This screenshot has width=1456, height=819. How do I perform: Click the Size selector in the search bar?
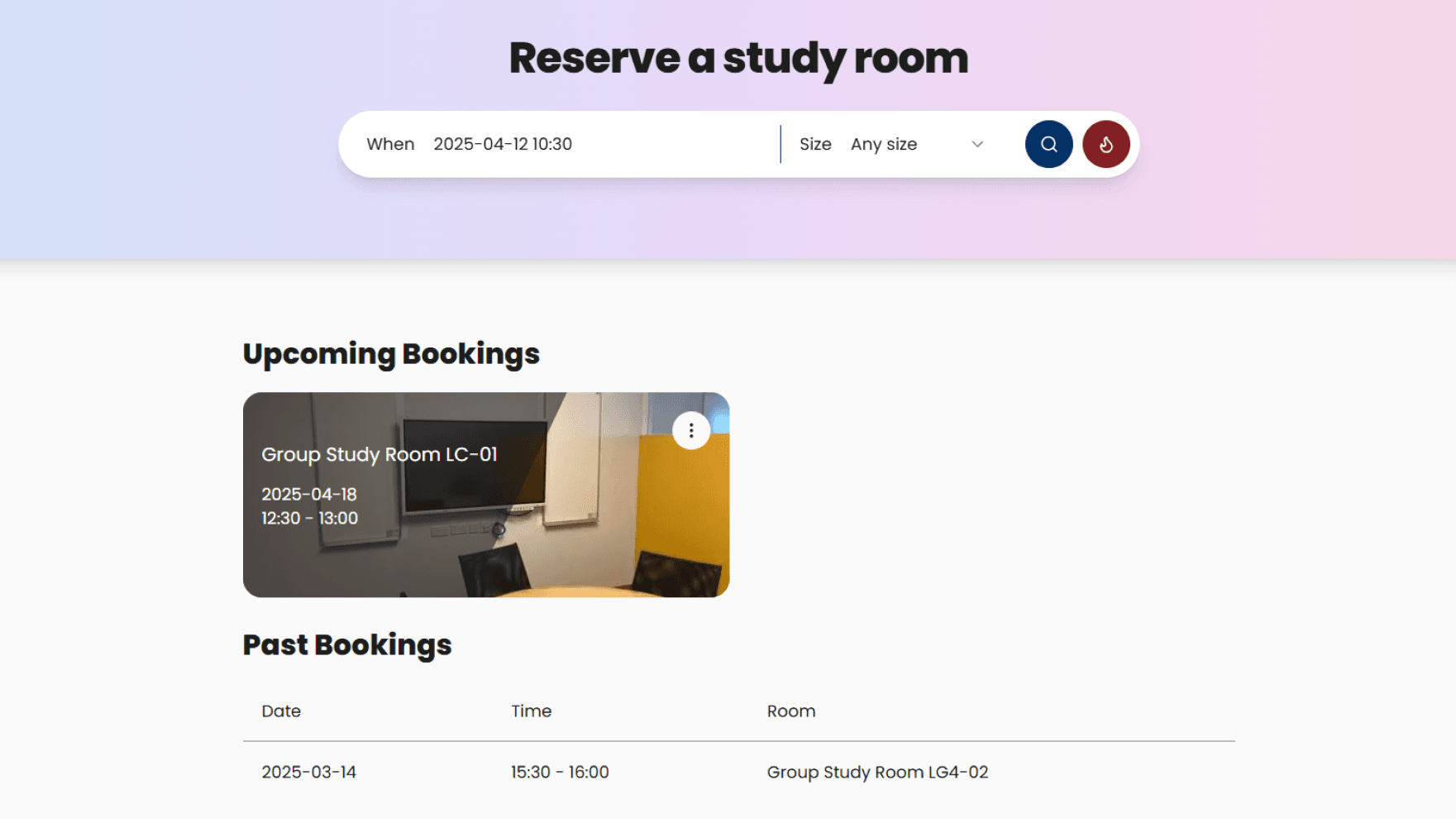(x=815, y=144)
